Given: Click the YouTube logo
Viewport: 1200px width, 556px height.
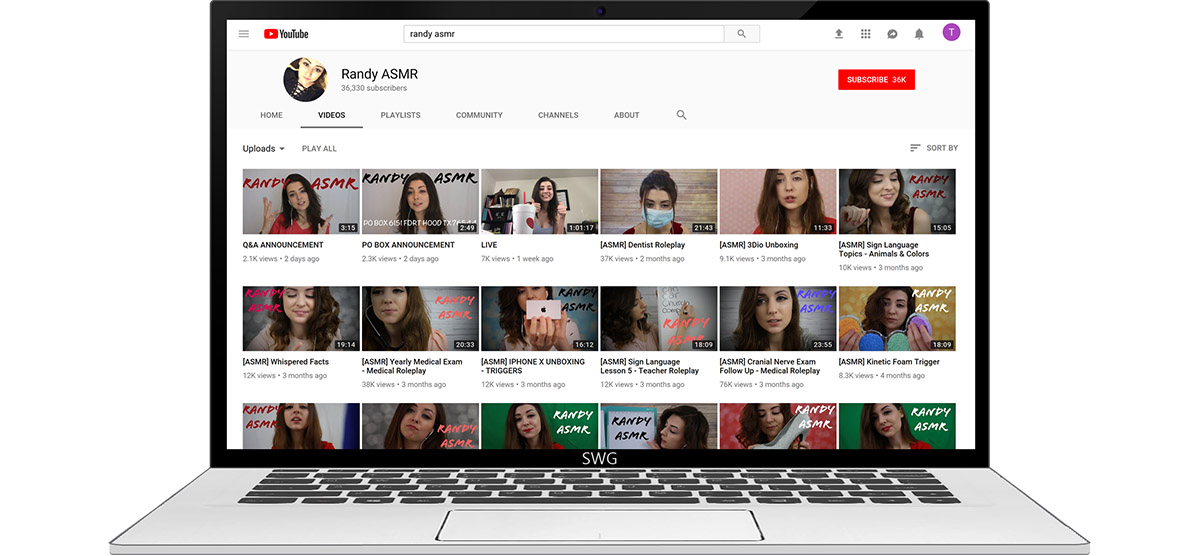Looking at the screenshot, I should click(286, 34).
